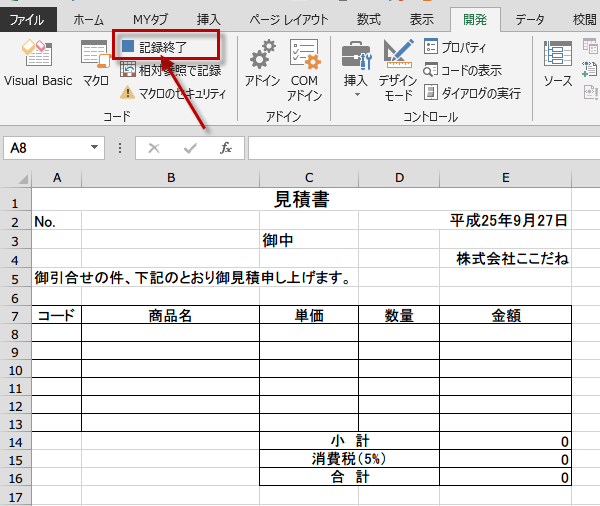600x506 pixels.
Task: Click the 小計 value 0 in row 14
Action: [505, 441]
